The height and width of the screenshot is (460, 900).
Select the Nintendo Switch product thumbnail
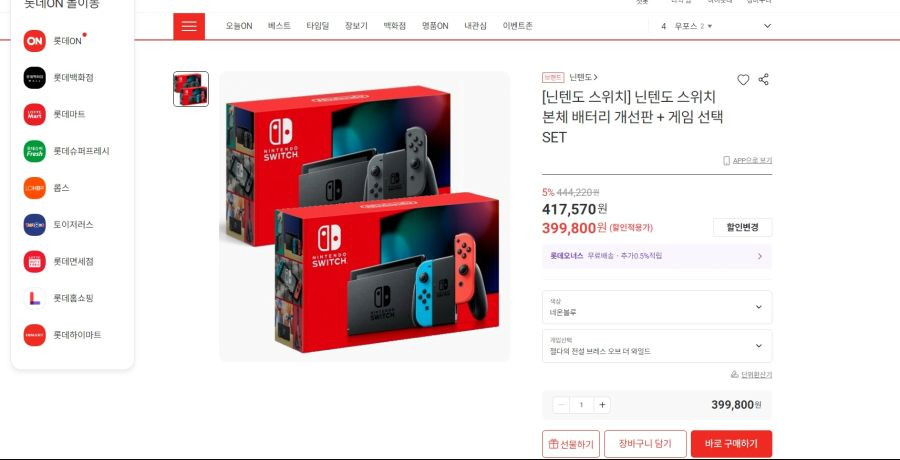click(191, 89)
